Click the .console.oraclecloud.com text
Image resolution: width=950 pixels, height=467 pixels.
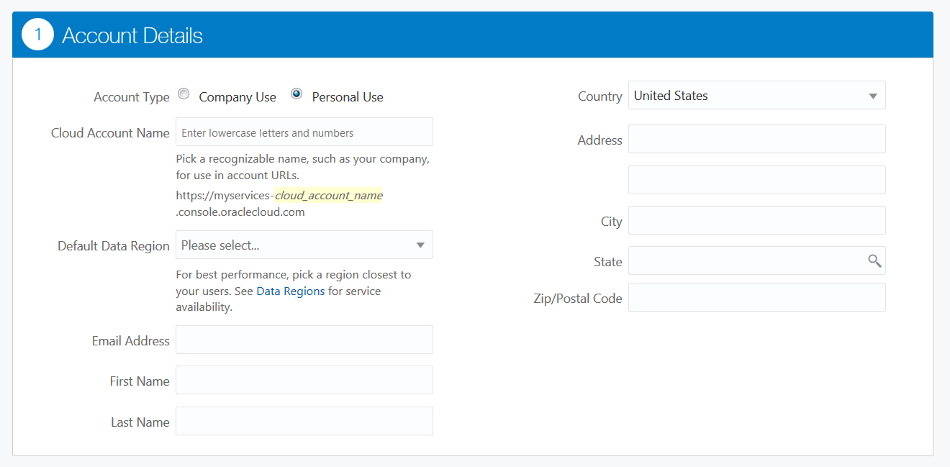tap(240, 213)
